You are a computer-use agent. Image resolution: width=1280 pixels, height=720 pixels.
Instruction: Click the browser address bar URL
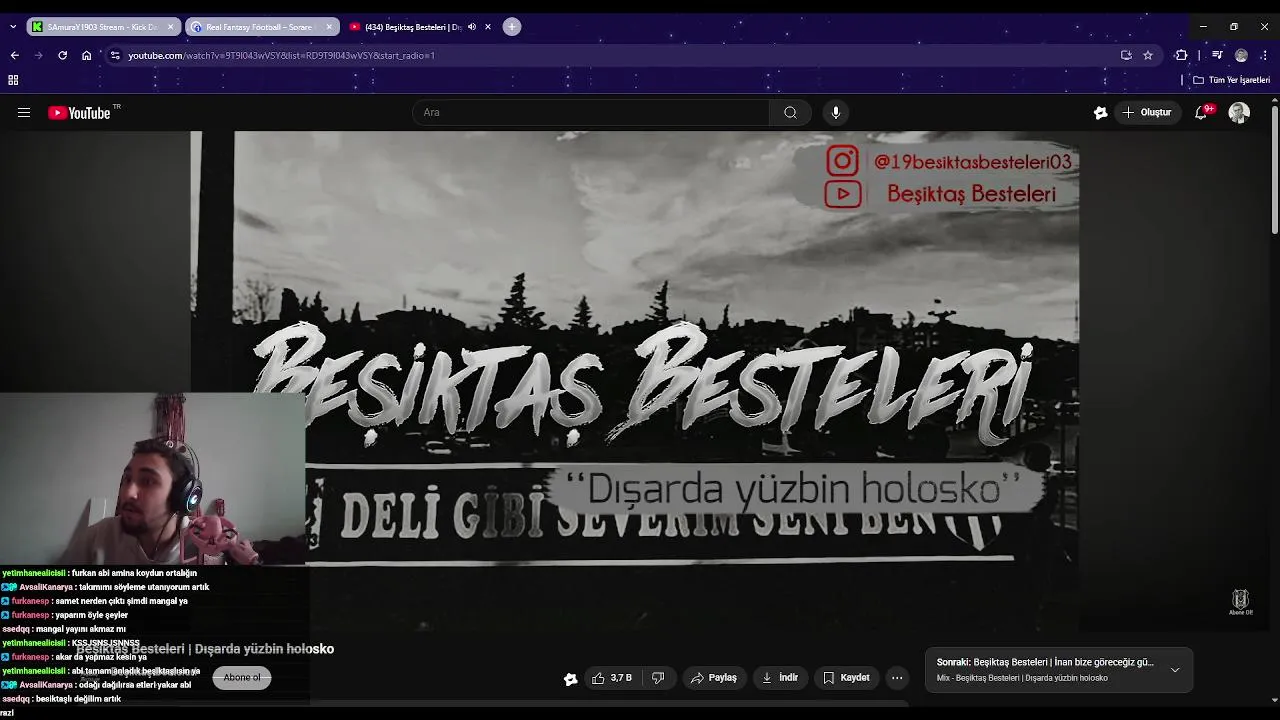click(x=281, y=55)
